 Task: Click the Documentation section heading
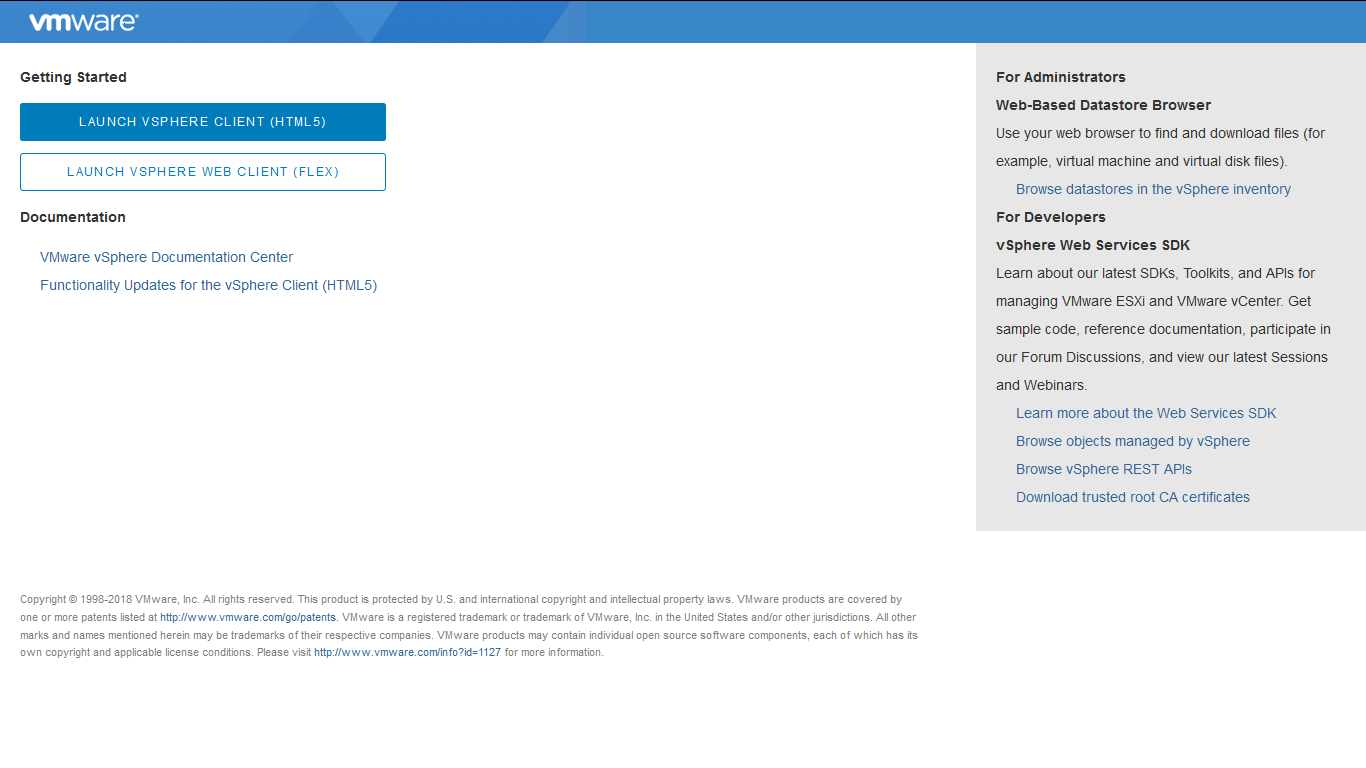click(x=73, y=217)
